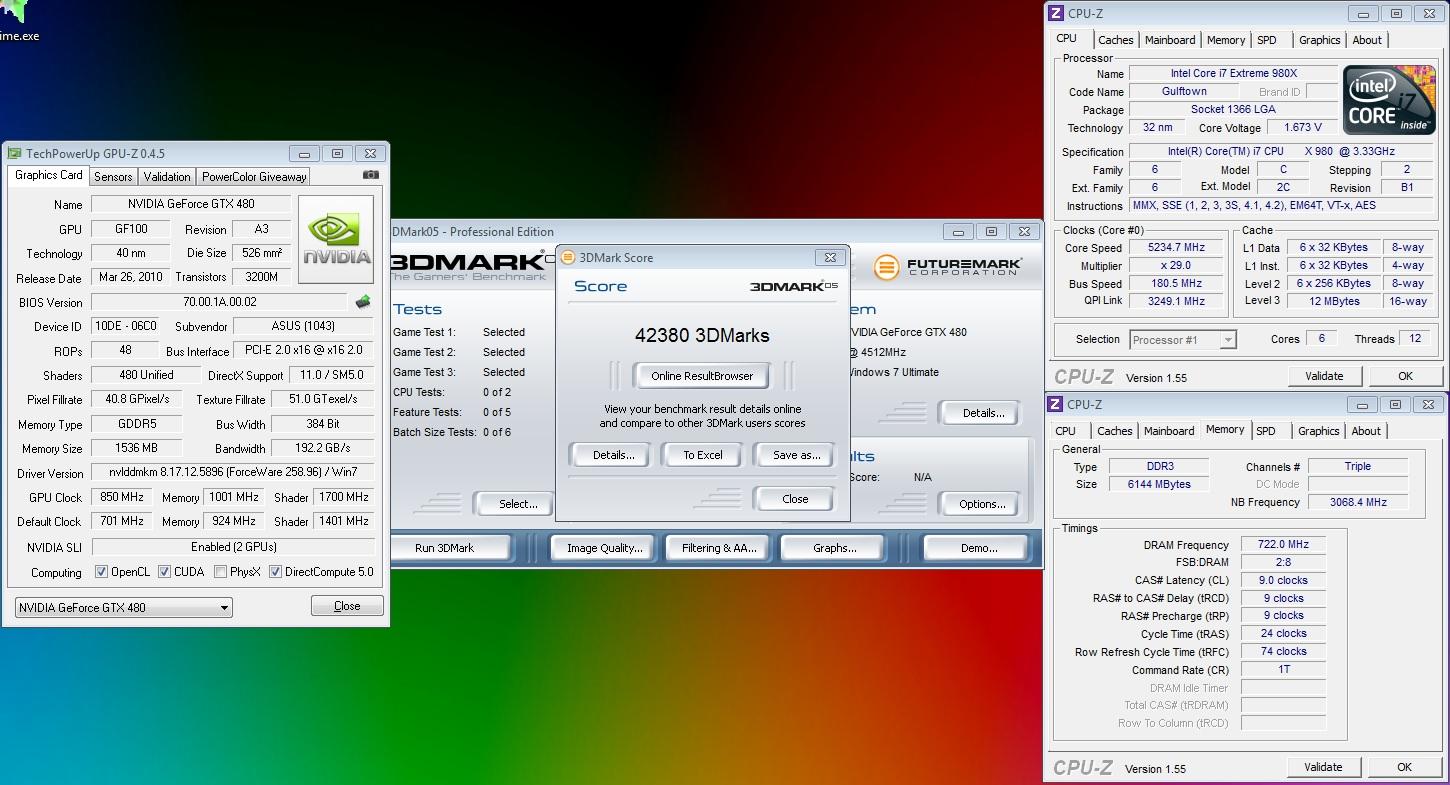Click the BIOS save chip icon in GPU-Z
The height and width of the screenshot is (785, 1450).
coord(363,302)
